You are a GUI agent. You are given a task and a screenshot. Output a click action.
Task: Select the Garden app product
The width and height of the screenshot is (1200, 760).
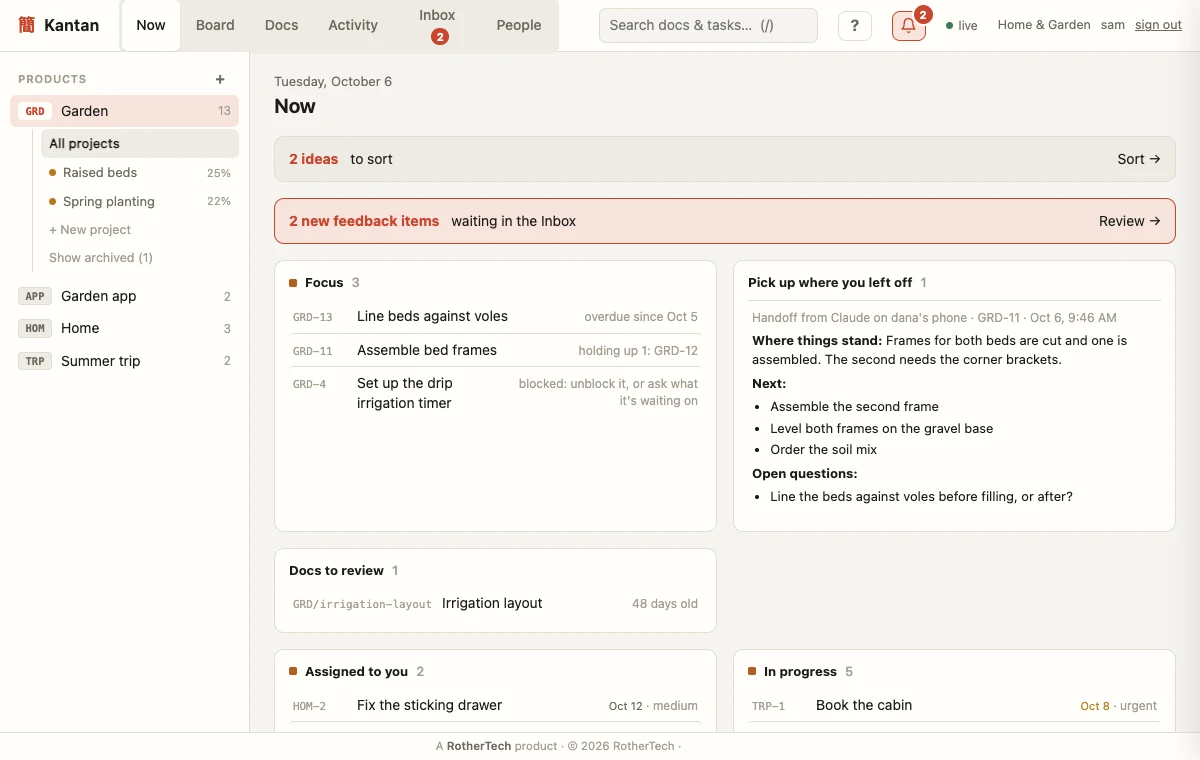coord(125,296)
